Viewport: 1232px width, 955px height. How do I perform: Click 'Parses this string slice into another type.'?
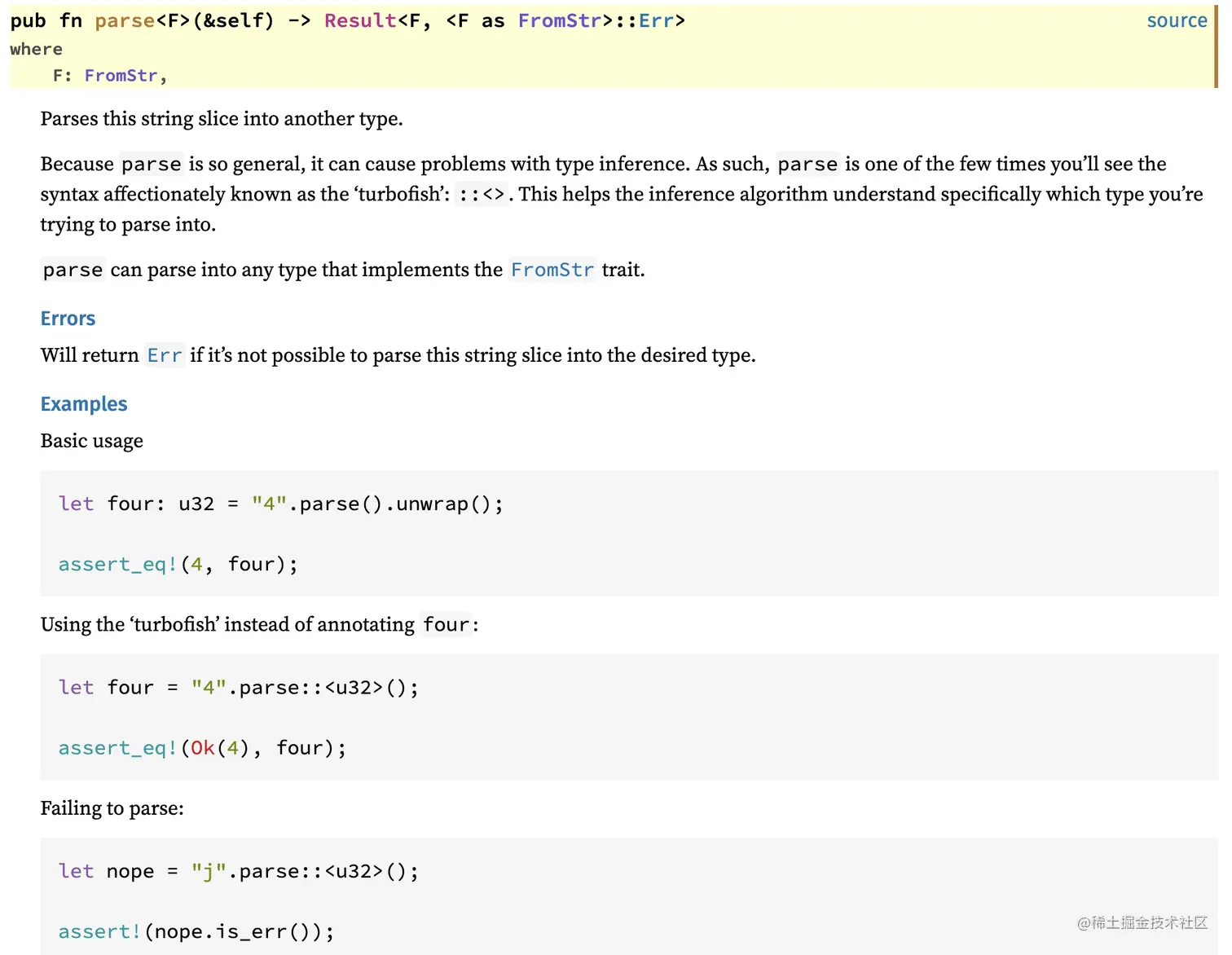(222, 119)
